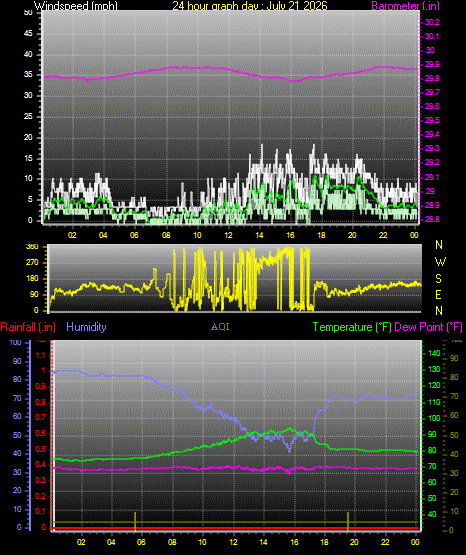Screen dimensions: 466x555
Task: Click the 110 value on the green temperature axis
Action: [x=434, y=402]
